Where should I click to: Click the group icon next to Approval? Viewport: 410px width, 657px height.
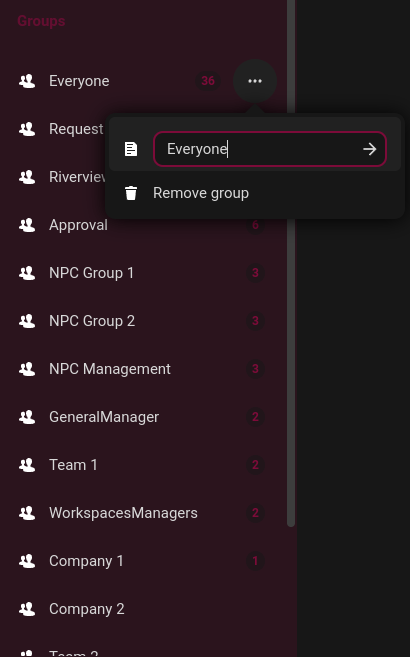pyautogui.click(x=27, y=225)
